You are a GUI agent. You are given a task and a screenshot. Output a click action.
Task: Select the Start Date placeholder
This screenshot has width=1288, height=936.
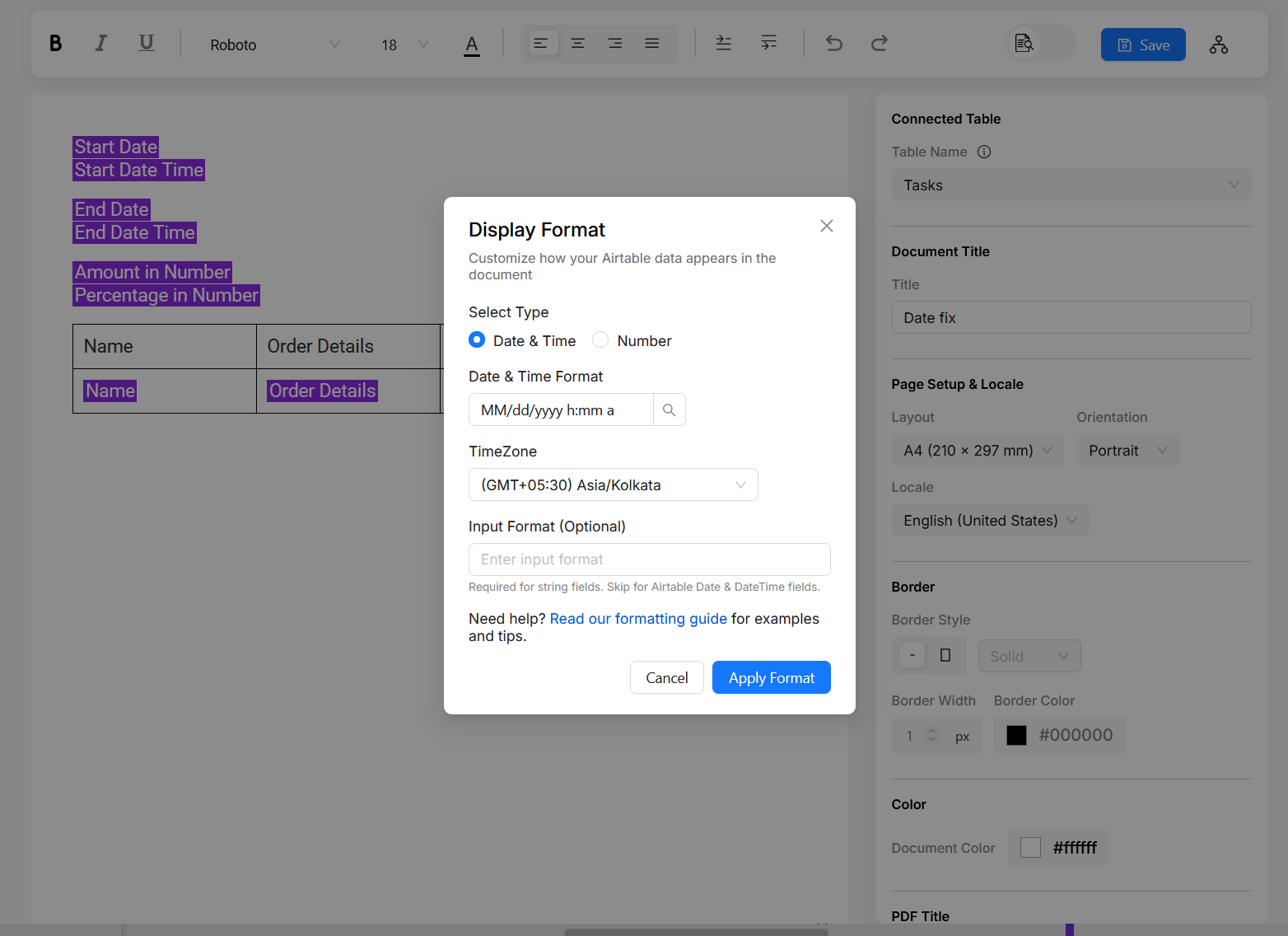[x=116, y=147]
